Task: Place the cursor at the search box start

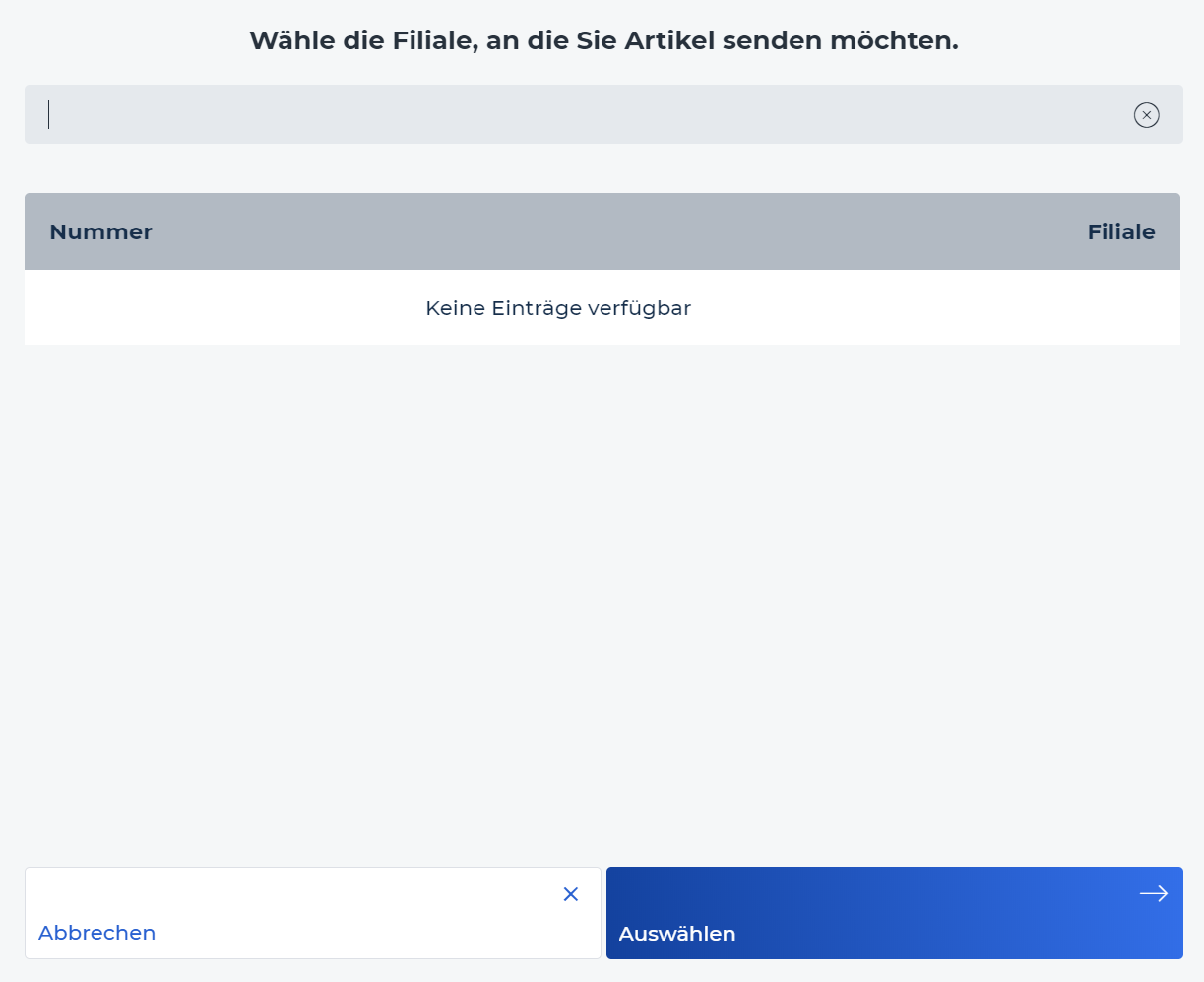Action: pyautogui.click(x=49, y=114)
